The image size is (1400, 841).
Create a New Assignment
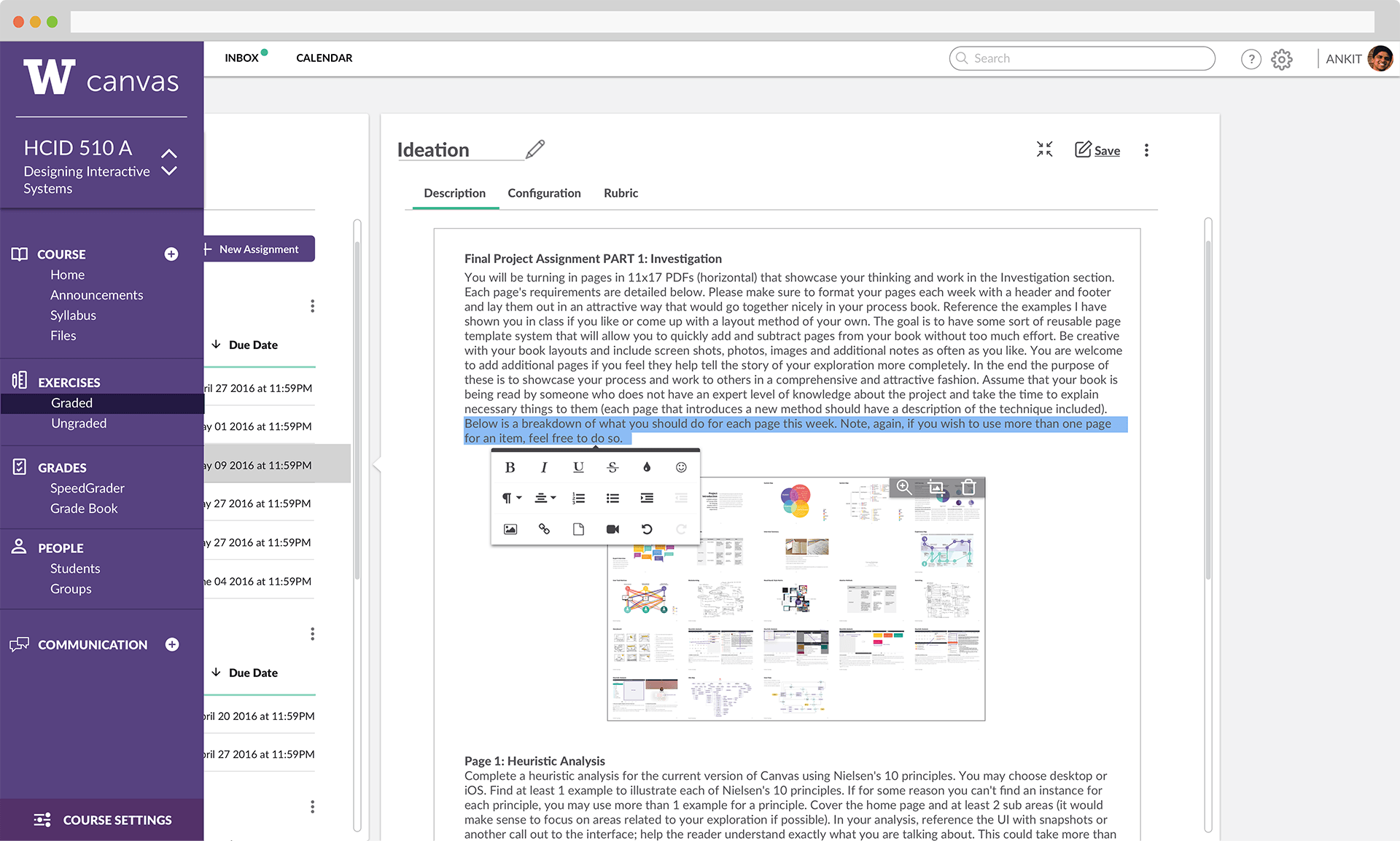point(259,249)
